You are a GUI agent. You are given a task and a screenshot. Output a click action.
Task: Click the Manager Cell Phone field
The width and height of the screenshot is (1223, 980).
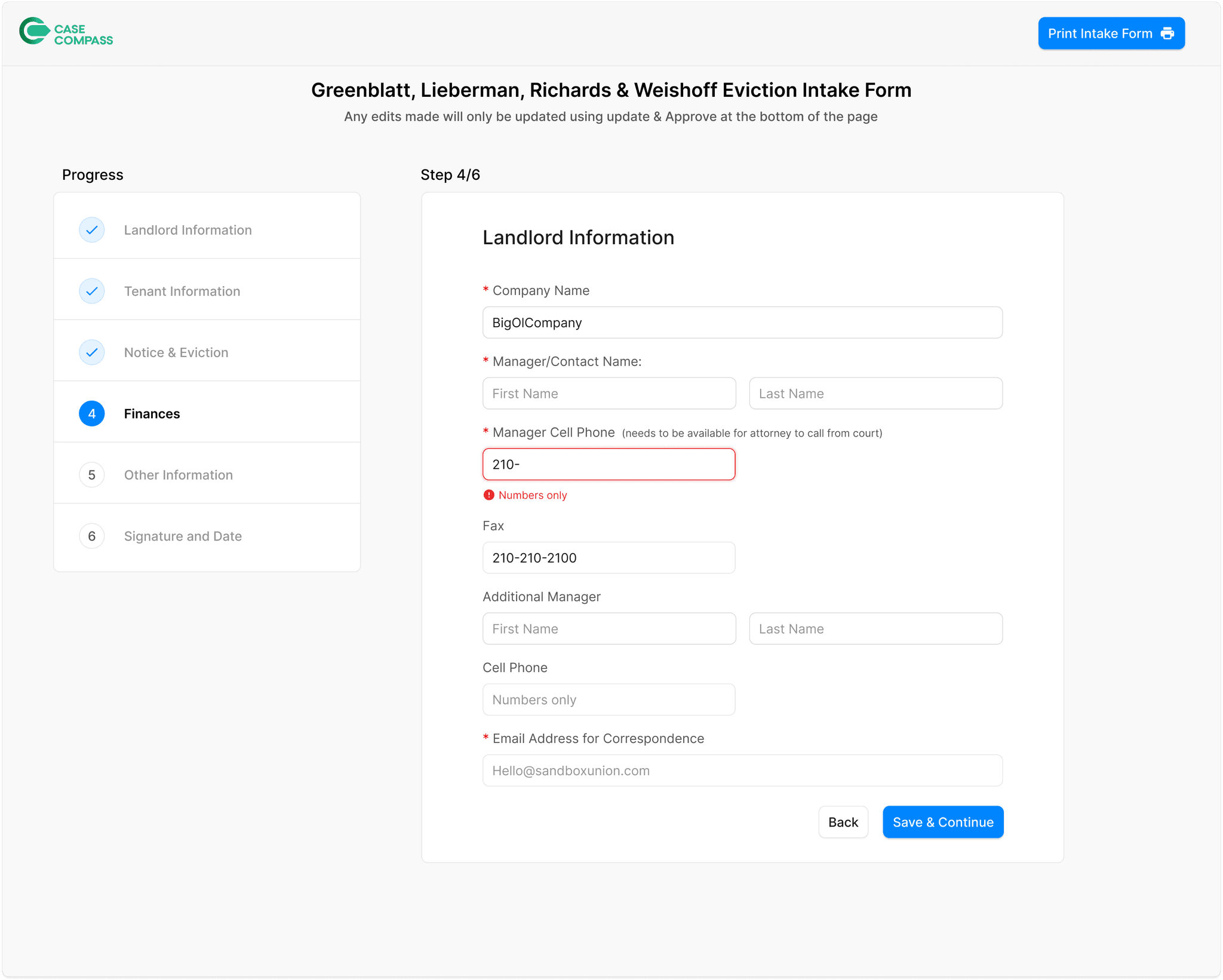(x=609, y=465)
